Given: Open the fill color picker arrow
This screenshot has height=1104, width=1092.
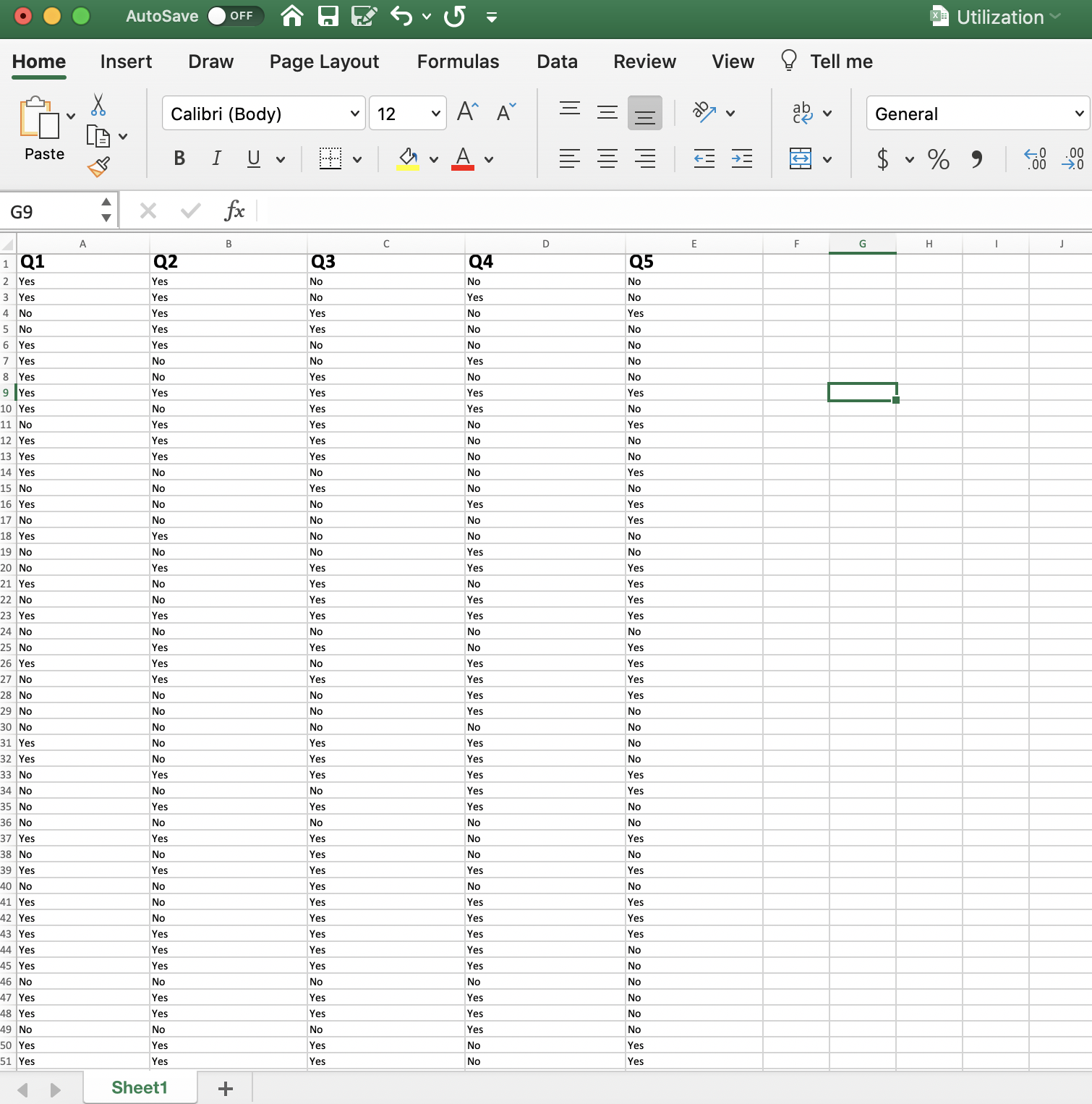Looking at the screenshot, I should [x=434, y=159].
